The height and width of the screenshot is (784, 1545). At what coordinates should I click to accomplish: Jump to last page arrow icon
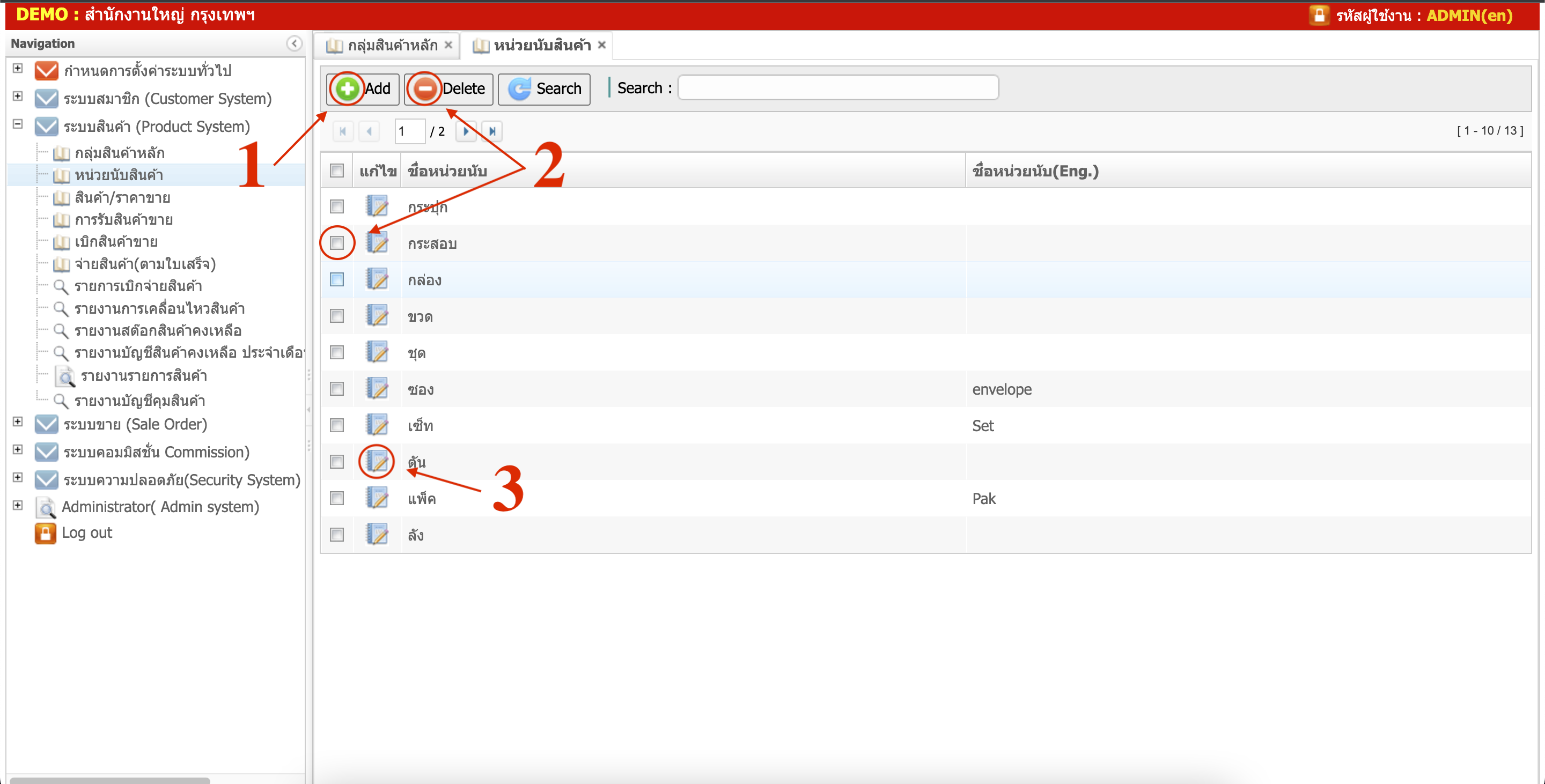[492, 131]
